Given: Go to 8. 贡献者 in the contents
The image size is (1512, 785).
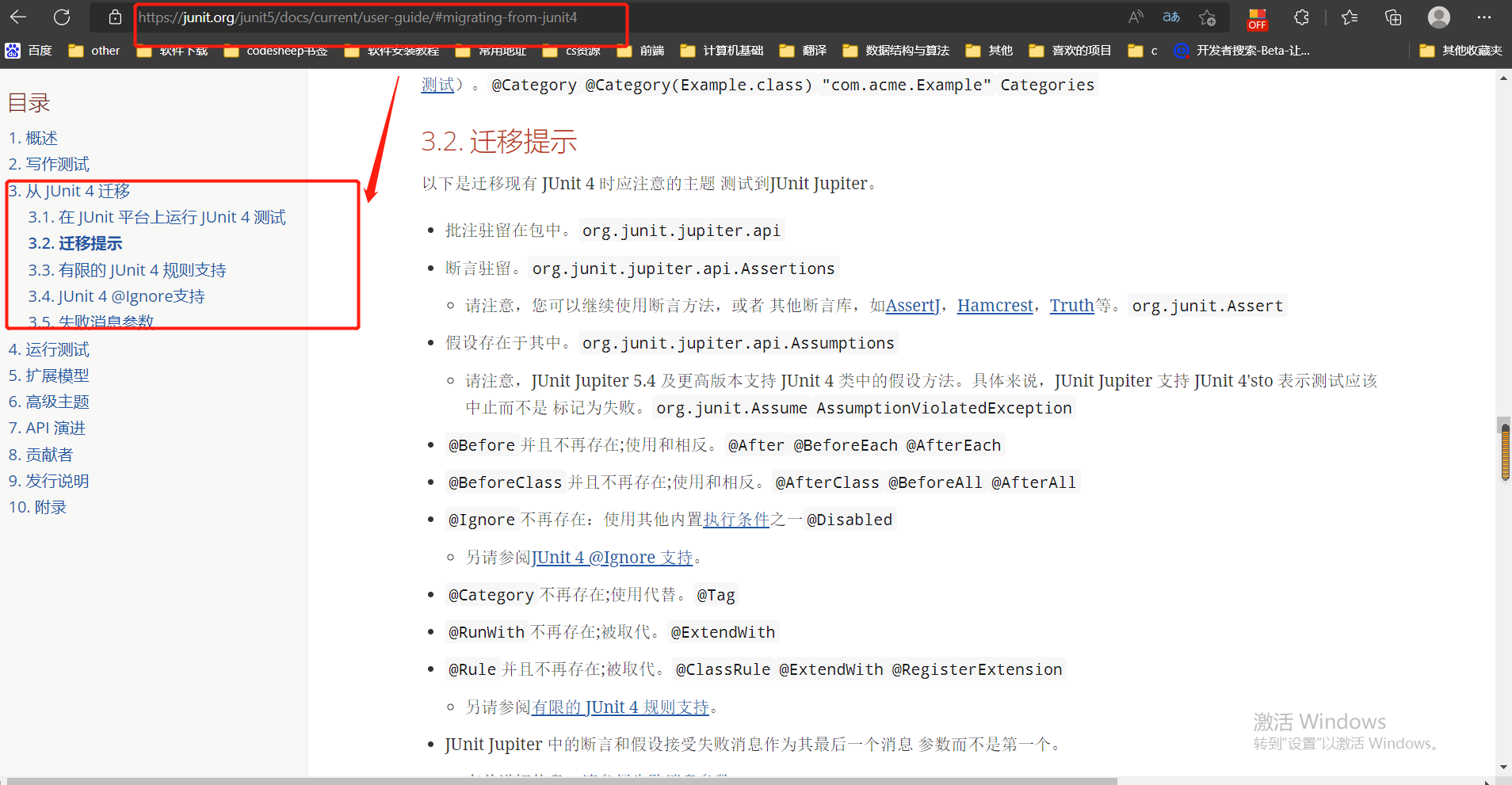Looking at the screenshot, I should point(41,455).
